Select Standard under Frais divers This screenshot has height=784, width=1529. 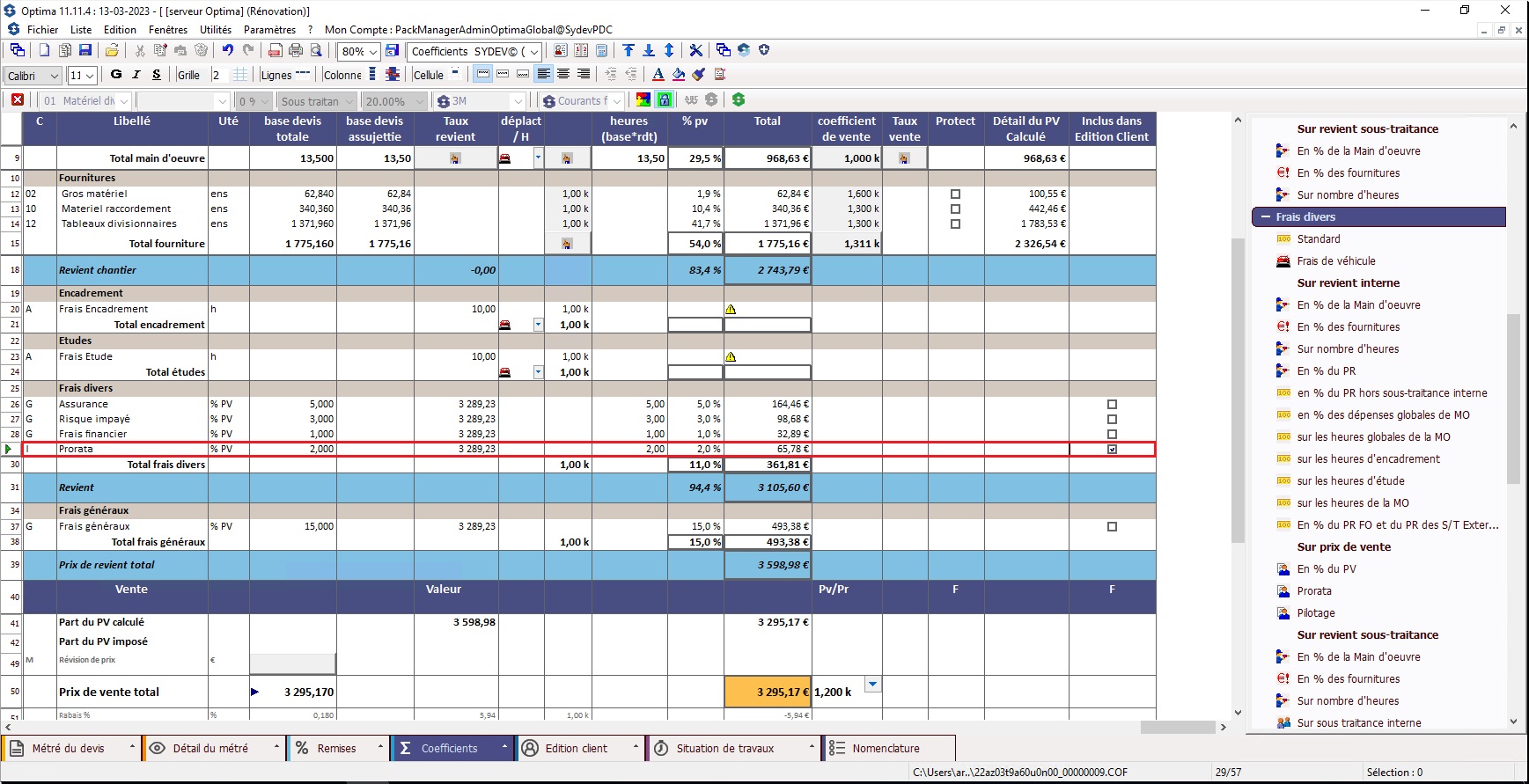coord(1319,238)
